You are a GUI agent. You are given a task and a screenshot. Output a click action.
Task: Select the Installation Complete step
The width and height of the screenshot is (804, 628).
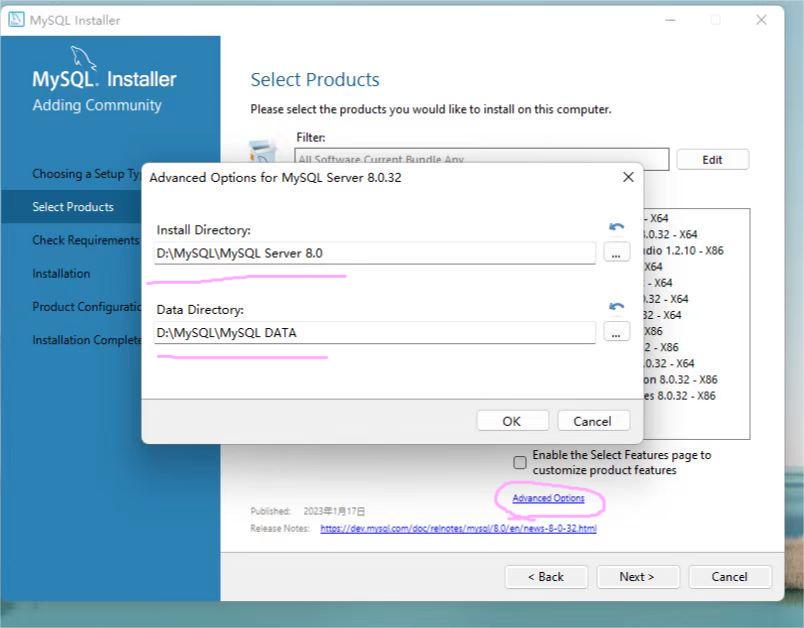coord(86,340)
